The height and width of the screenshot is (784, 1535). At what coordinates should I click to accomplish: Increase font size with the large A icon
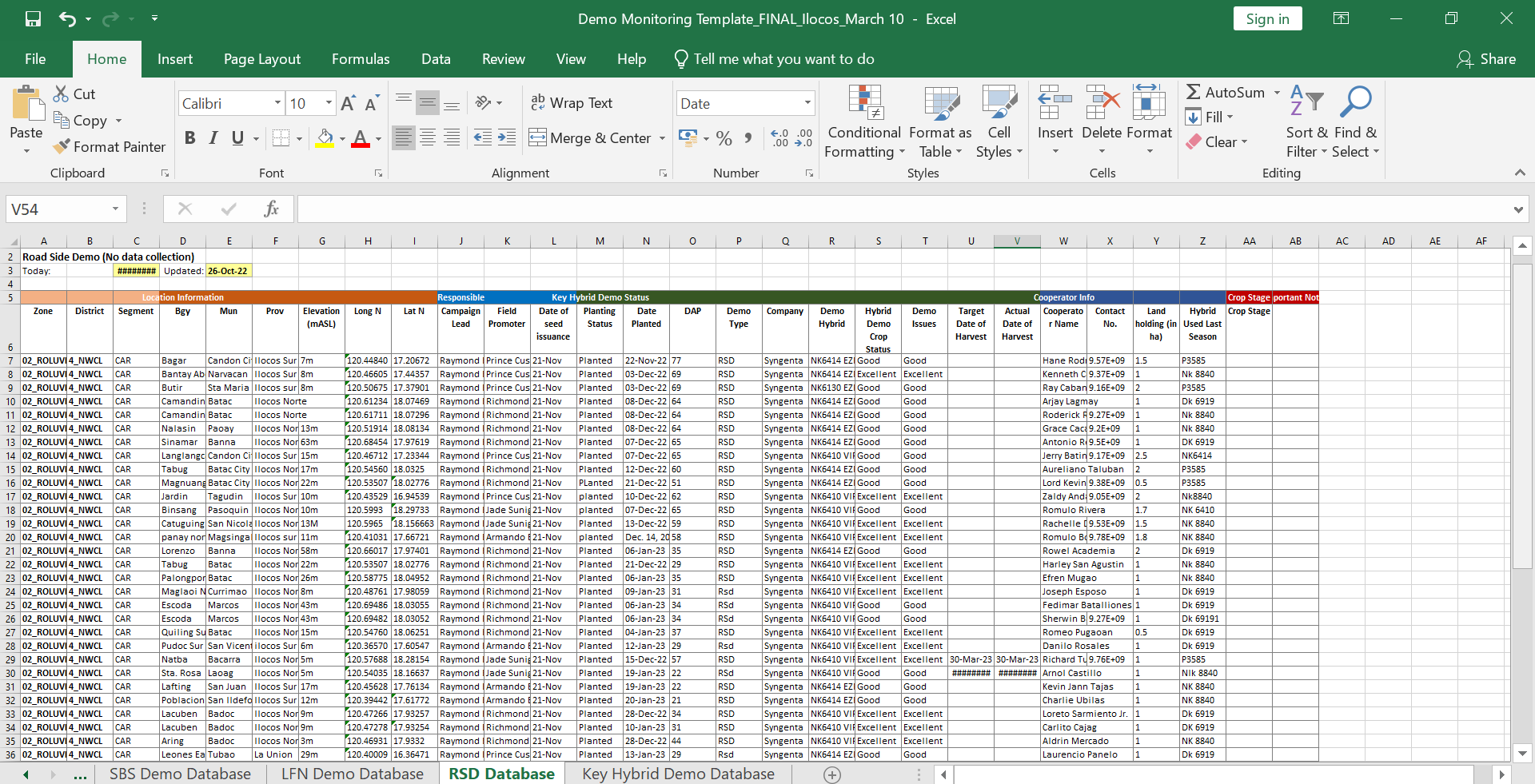coord(348,103)
